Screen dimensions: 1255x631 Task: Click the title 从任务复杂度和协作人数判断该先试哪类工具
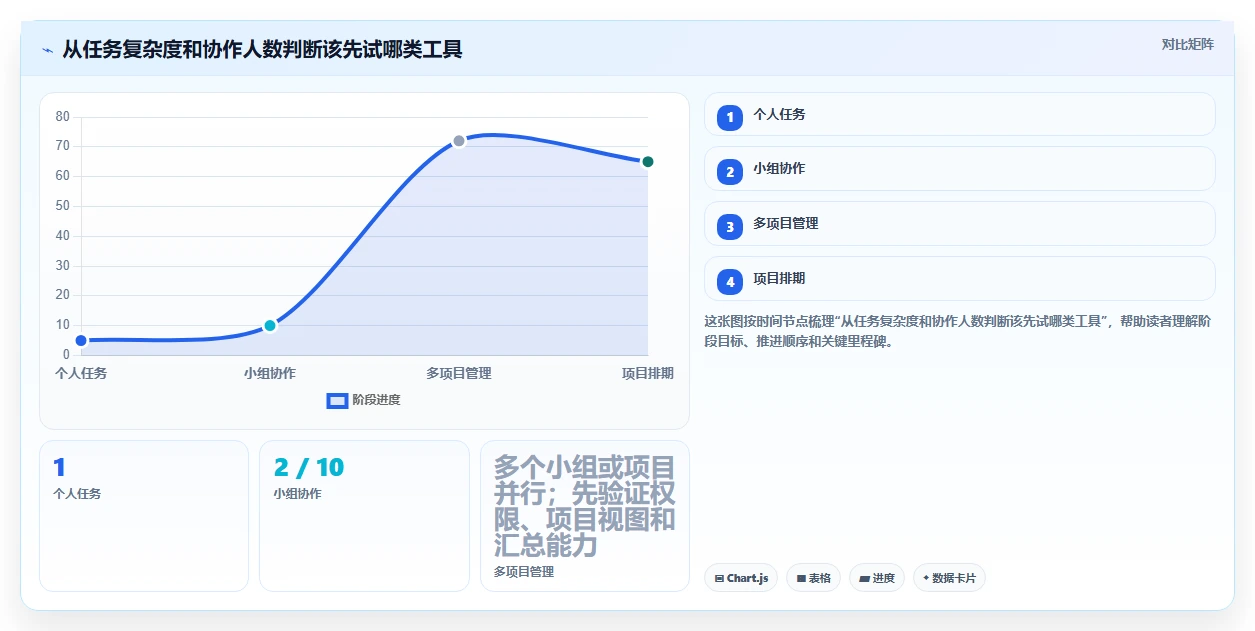tap(263, 49)
